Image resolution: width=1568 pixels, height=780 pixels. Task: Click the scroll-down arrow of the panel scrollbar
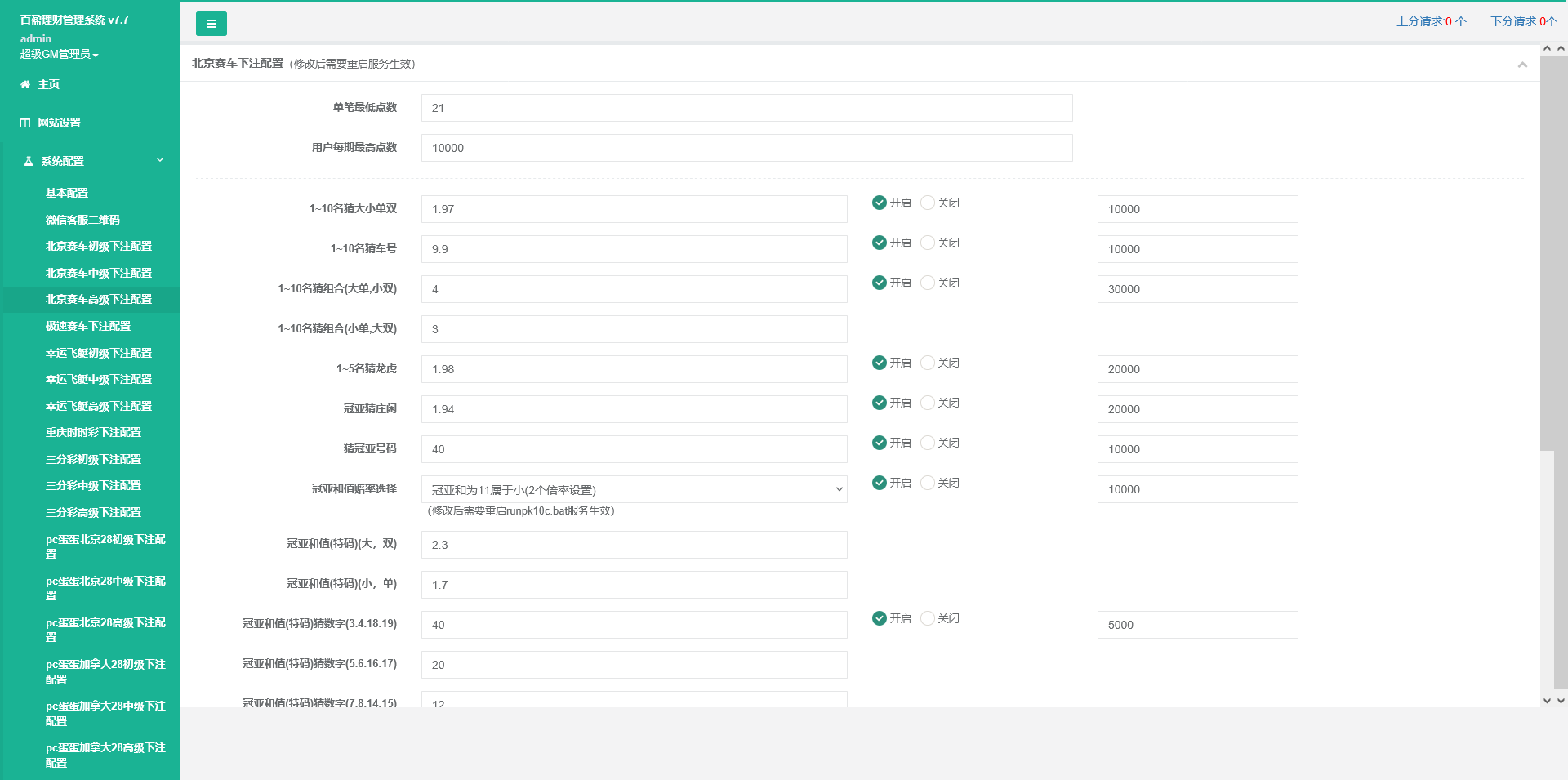(1547, 700)
